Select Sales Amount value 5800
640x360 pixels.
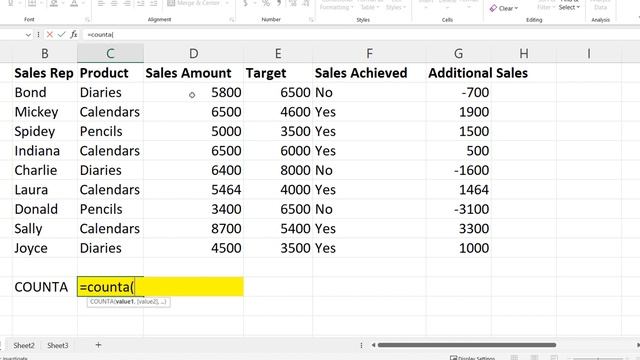click(x=193, y=92)
